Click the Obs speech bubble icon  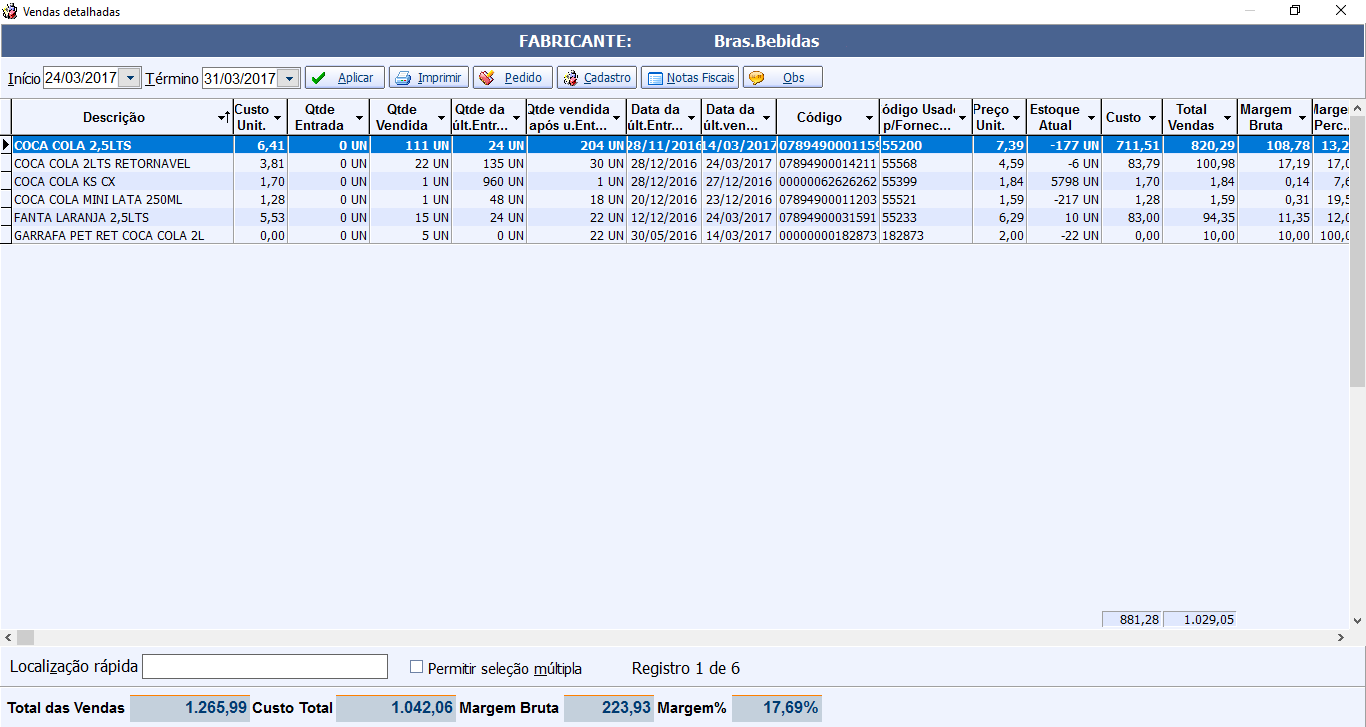[x=757, y=78]
